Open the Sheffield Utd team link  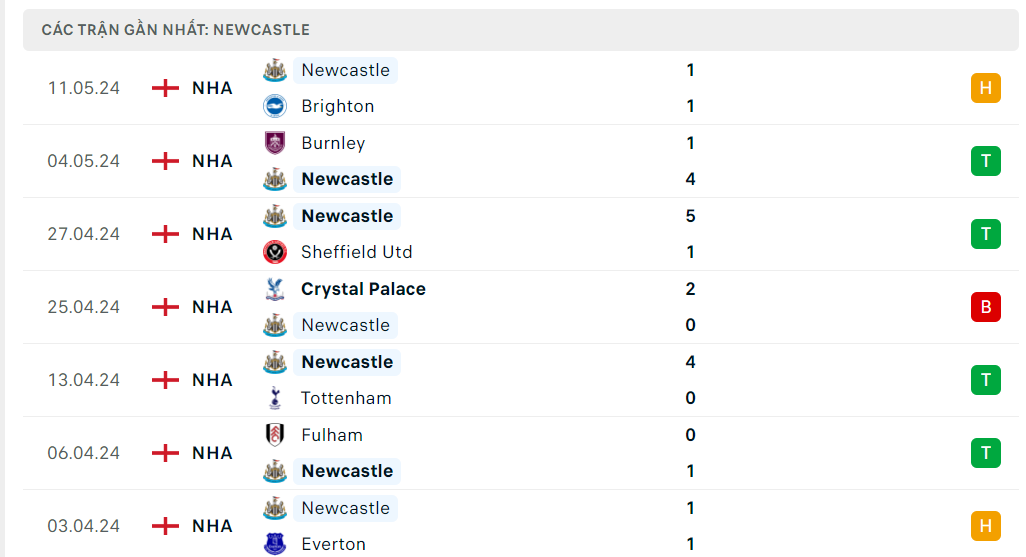pos(356,252)
